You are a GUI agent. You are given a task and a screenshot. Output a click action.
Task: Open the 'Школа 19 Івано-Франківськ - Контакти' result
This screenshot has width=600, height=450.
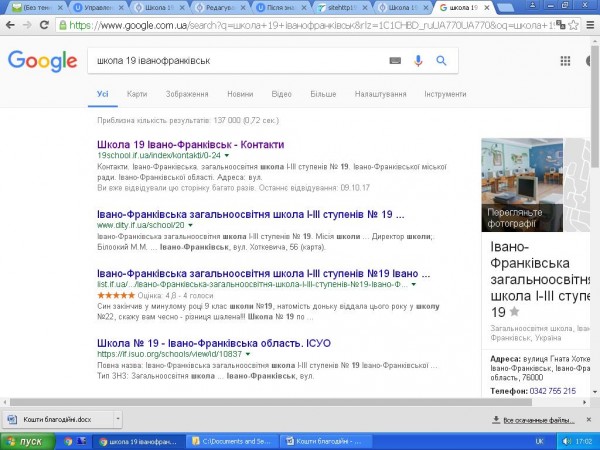191,145
